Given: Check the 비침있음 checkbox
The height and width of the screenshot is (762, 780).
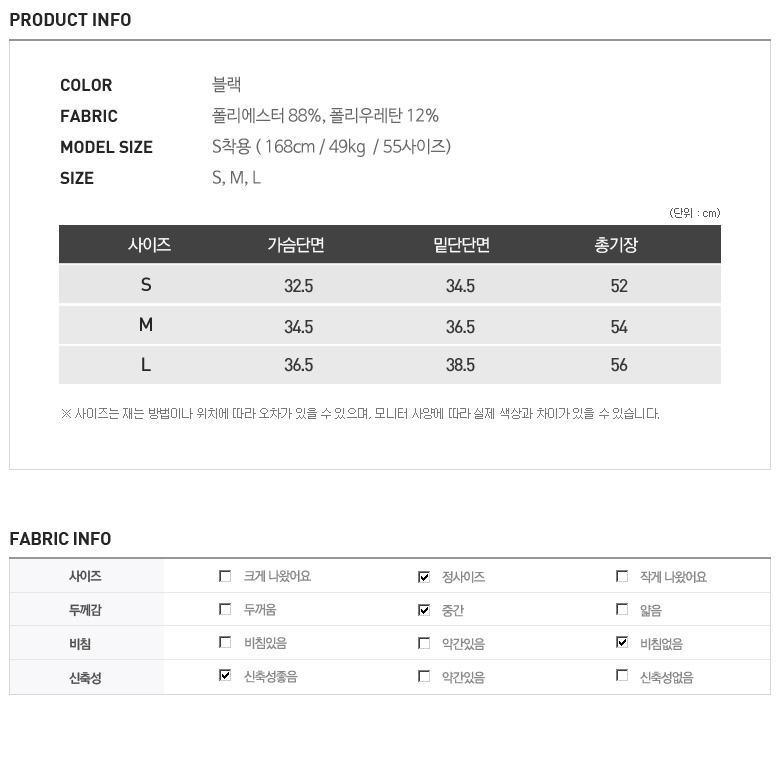Looking at the screenshot, I should click(x=225, y=643).
